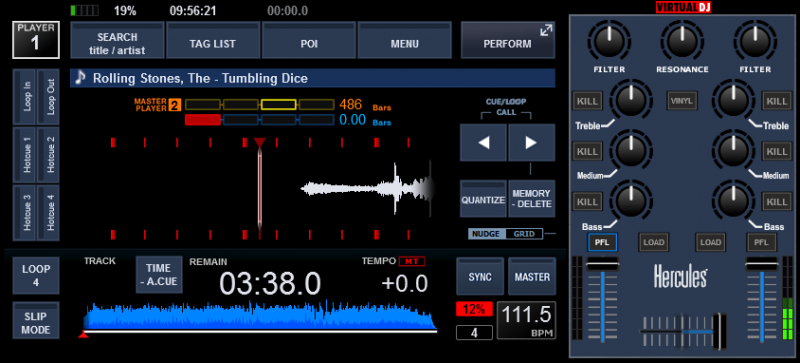Viewport: 800px width, 363px height.
Task: Click the expand arrows icon on PERFORM
Action: (546, 31)
